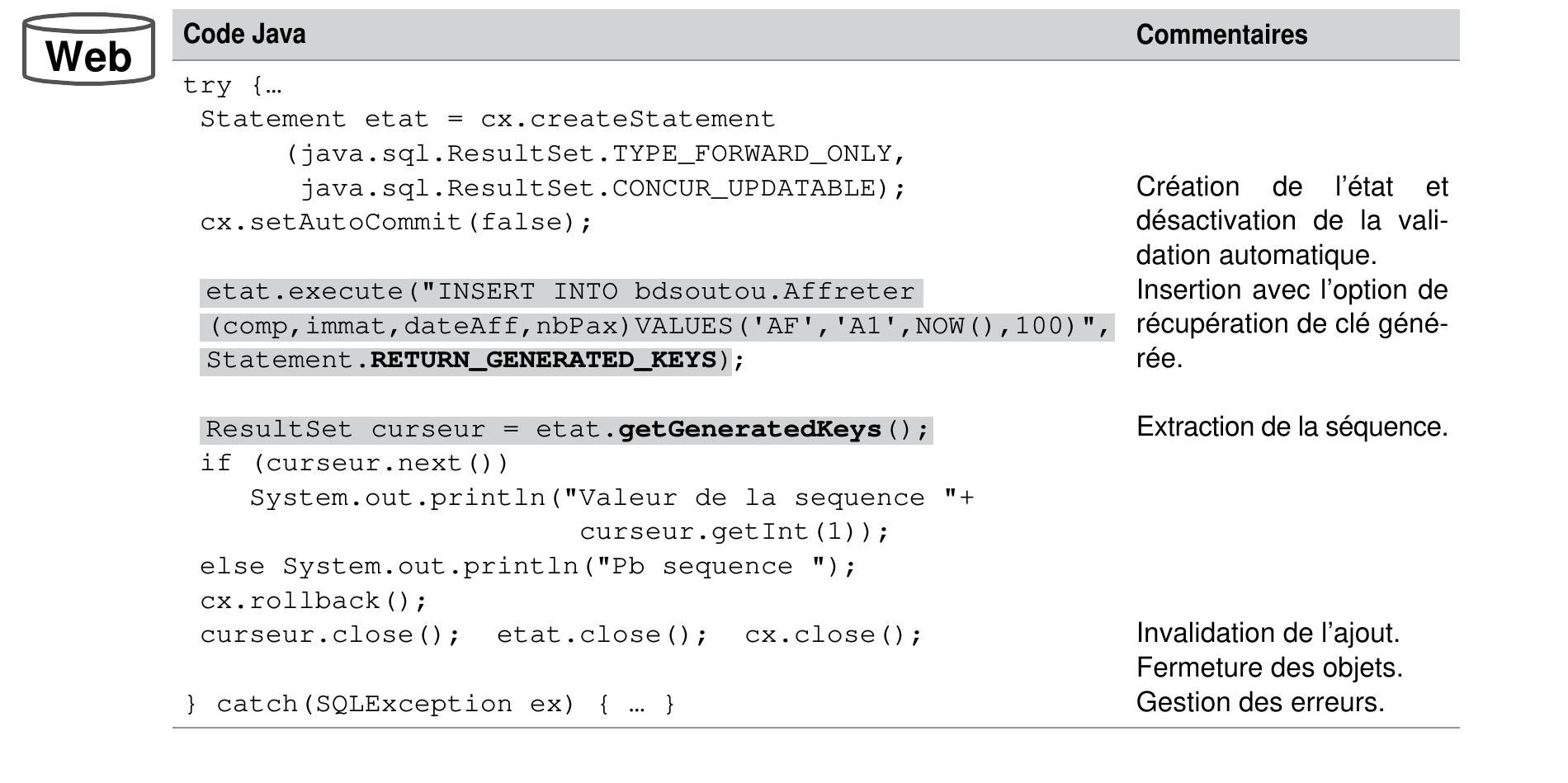Viewport: 1568px width, 783px height.
Task: Click the highlighted RETURN_GENERATED_KEYS text
Action: (544, 361)
